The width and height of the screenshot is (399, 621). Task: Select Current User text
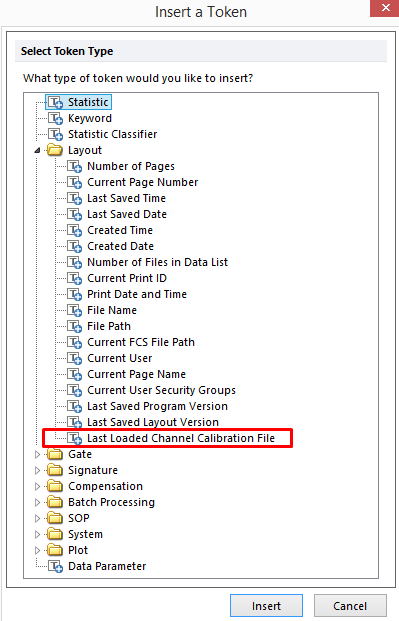tap(119, 358)
